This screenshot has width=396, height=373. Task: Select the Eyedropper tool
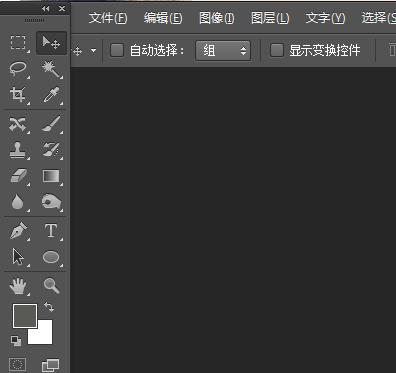tap(51, 95)
